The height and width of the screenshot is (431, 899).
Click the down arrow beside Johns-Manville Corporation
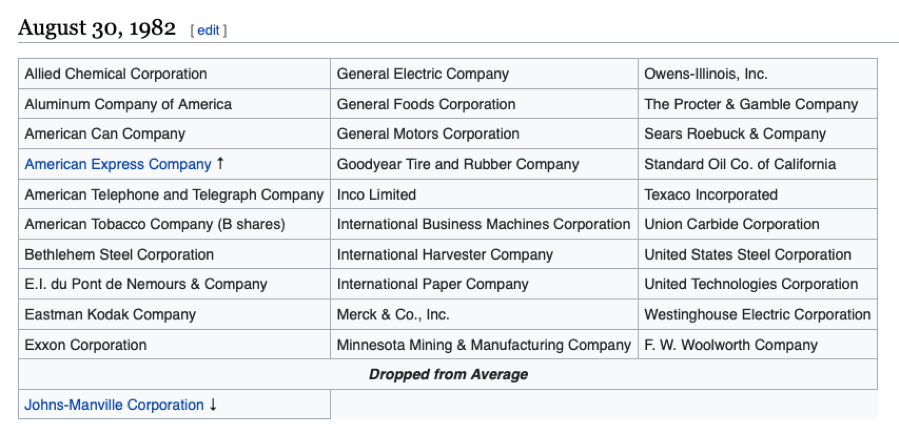(x=213, y=405)
